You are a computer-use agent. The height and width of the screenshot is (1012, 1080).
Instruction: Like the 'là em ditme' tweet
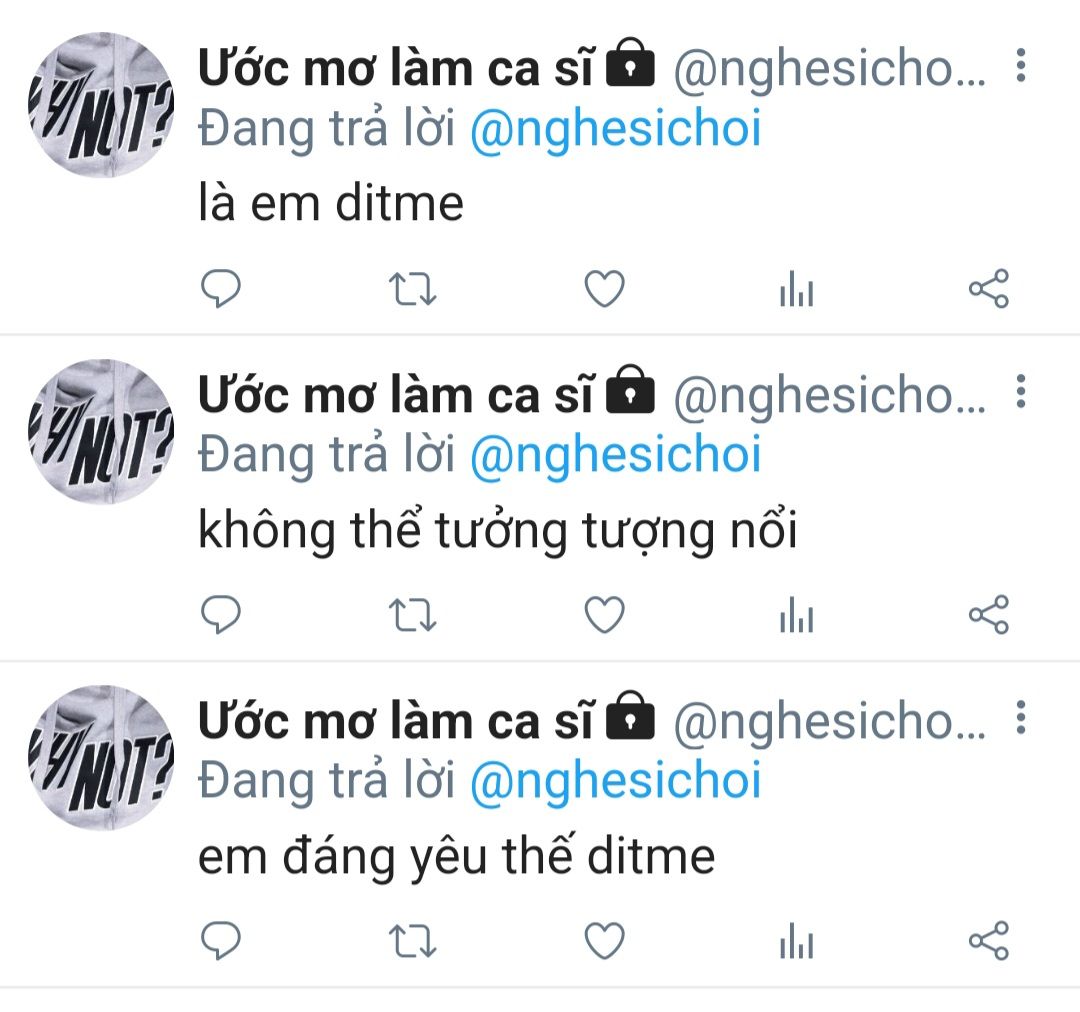click(x=605, y=289)
